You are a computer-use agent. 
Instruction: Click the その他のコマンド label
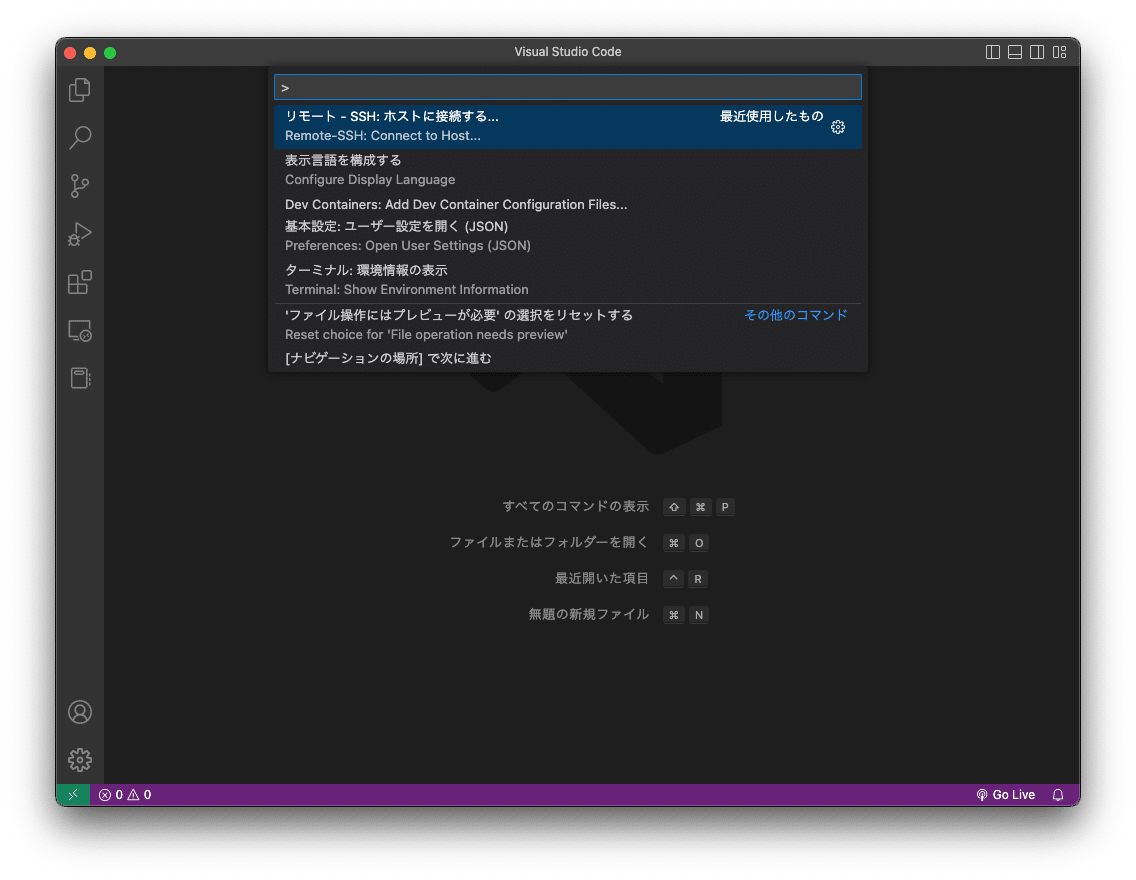(795, 315)
